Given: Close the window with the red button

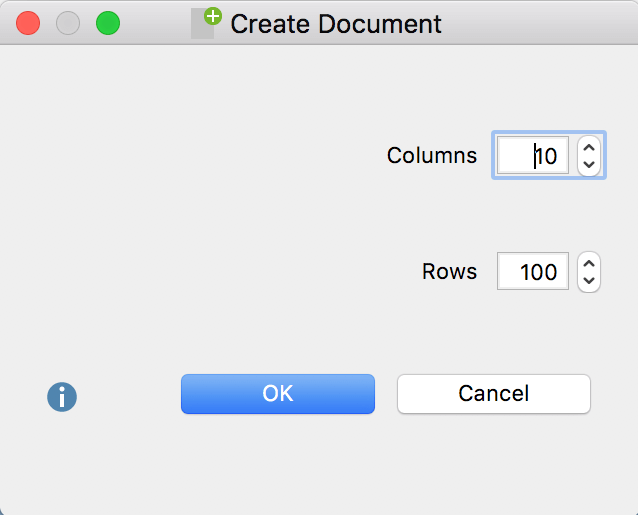Looking at the screenshot, I should (28, 23).
